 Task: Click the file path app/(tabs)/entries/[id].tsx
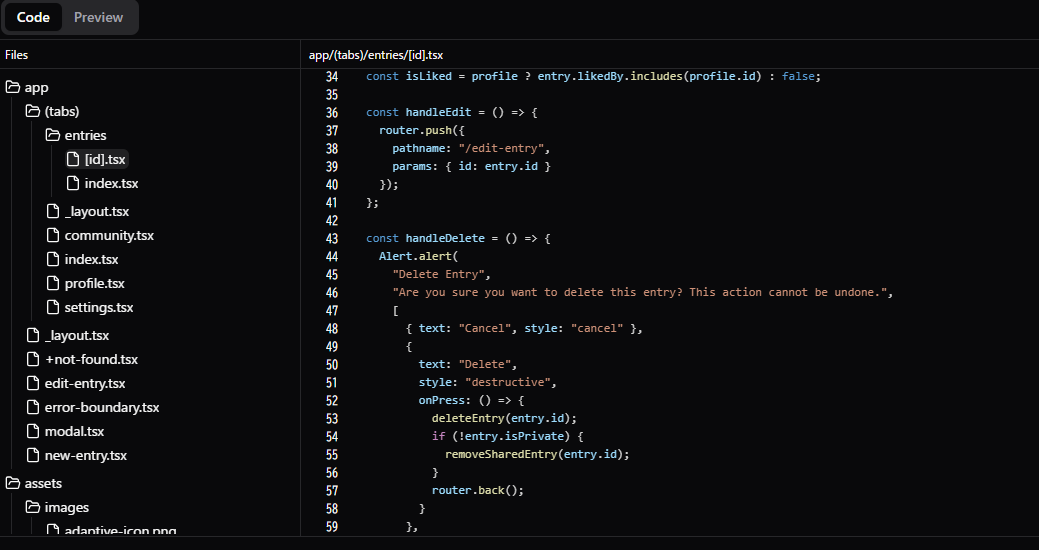click(376, 55)
